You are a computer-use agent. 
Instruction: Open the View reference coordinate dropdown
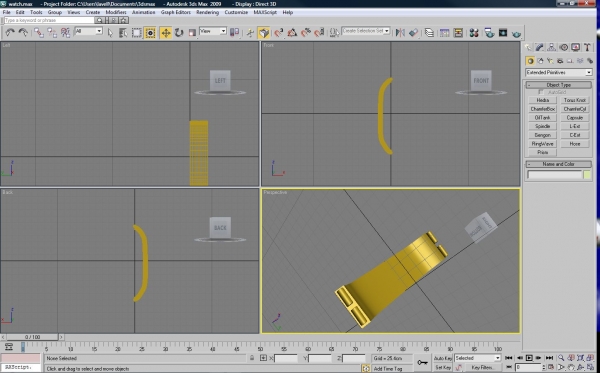pyautogui.click(x=213, y=31)
